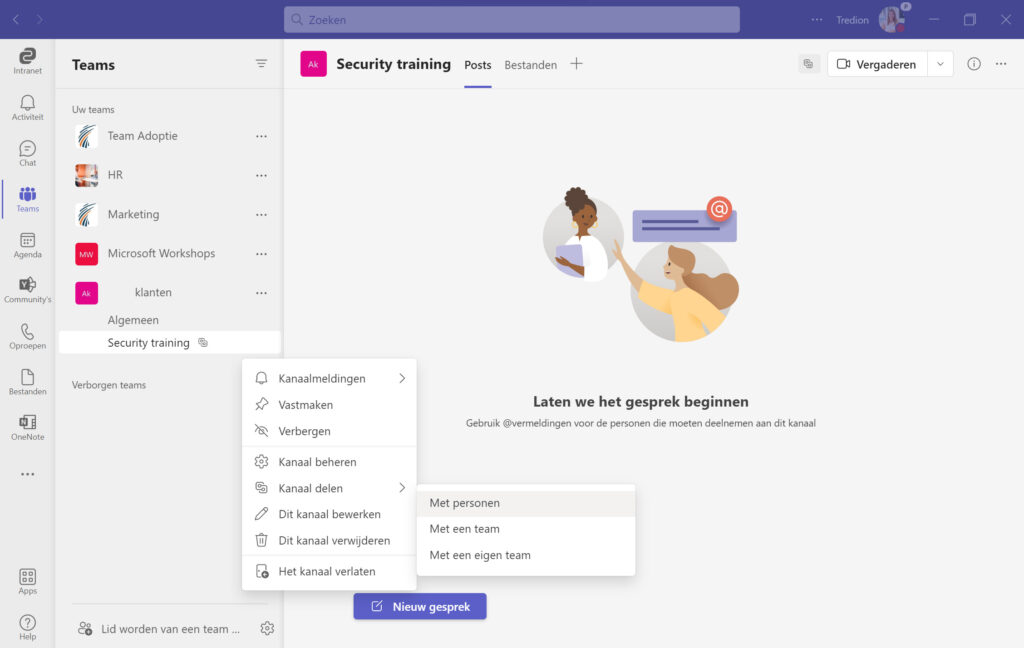
Task: Select the klanten team
Action: coord(153,293)
